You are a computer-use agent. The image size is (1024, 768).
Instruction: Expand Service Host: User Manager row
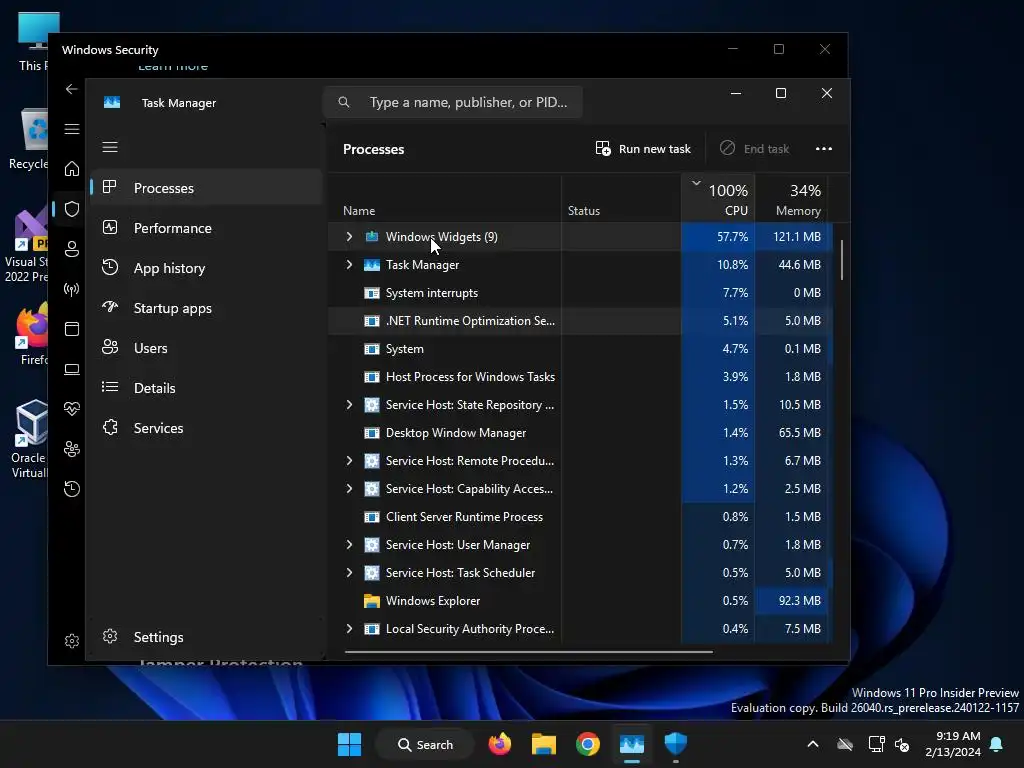(349, 545)
